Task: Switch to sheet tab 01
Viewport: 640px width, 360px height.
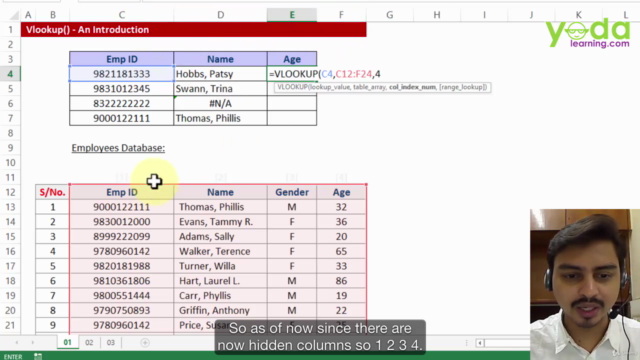Action: tap(67, 342)
